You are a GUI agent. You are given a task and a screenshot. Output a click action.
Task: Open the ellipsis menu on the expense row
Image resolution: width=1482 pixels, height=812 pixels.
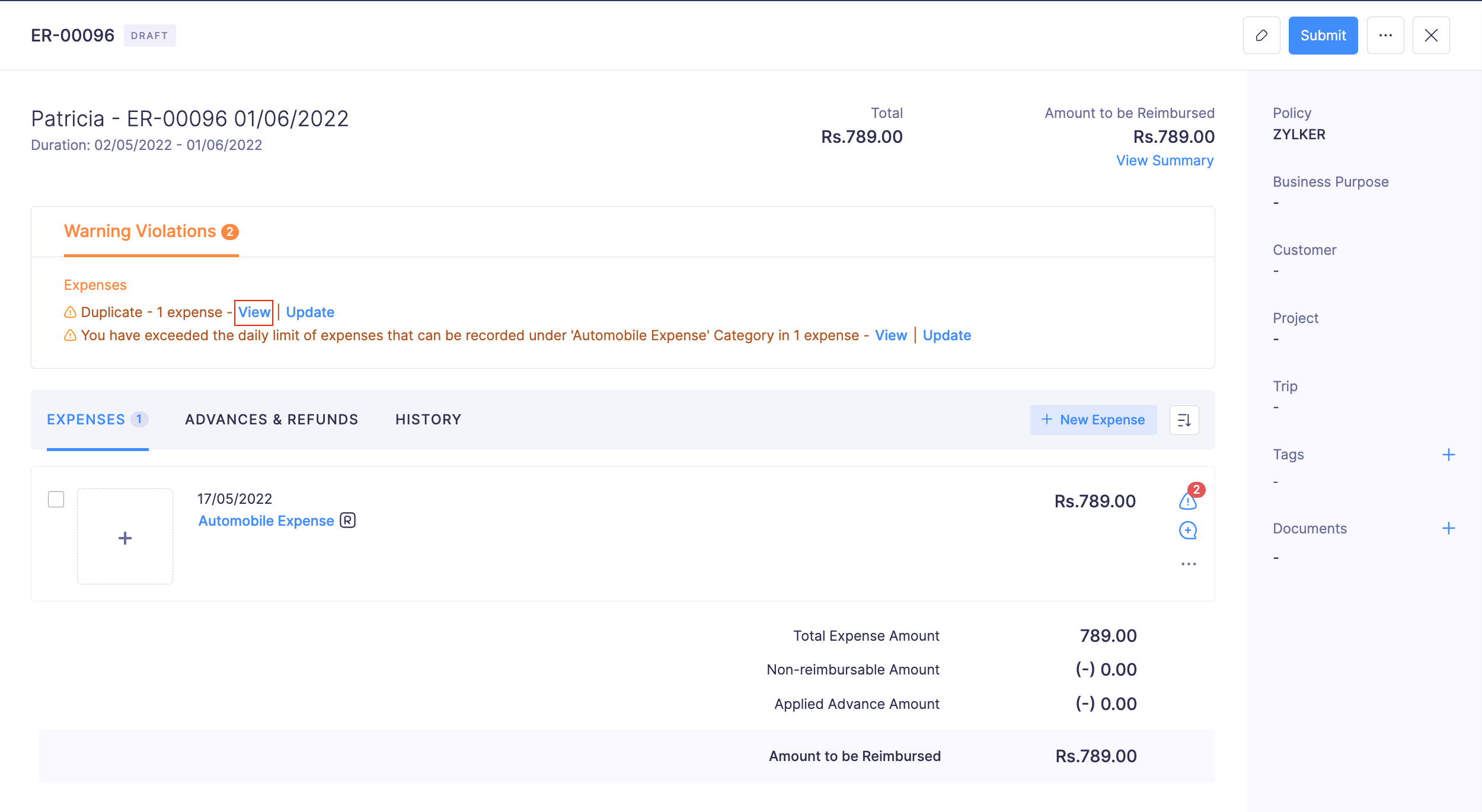[x=1188, y=563]
